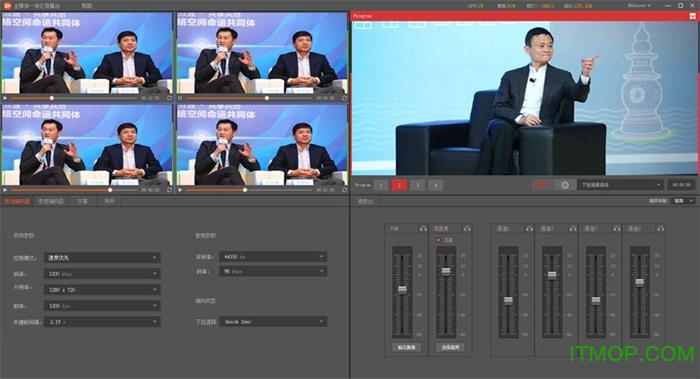
Task: Click the seek bar of bottom-left preview
Action: pos(74,190)
